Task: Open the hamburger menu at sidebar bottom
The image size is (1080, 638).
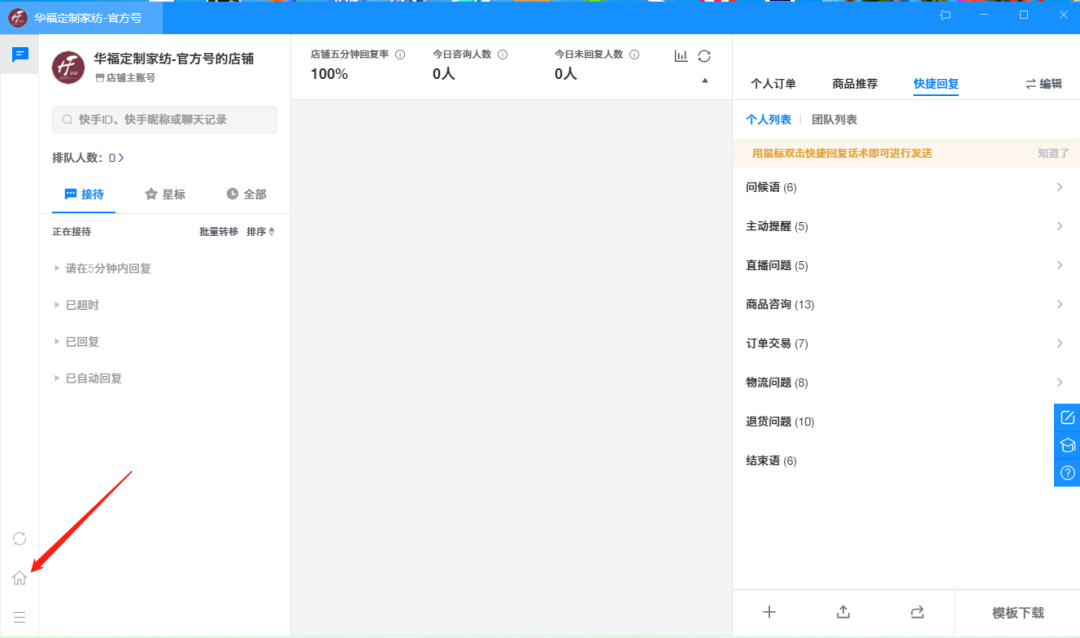Action: coord(19,617)
